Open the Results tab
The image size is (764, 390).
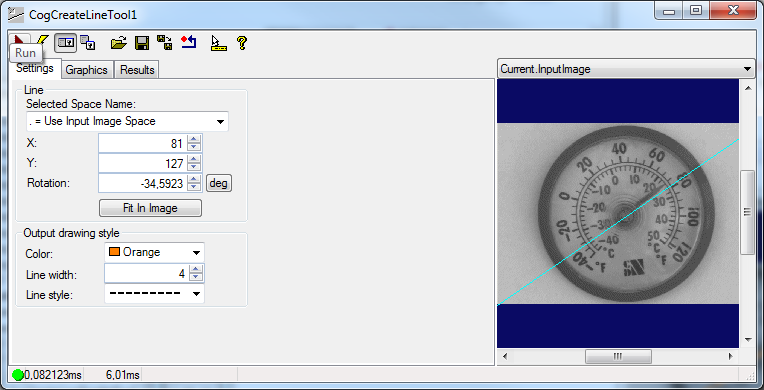(137, 70)
